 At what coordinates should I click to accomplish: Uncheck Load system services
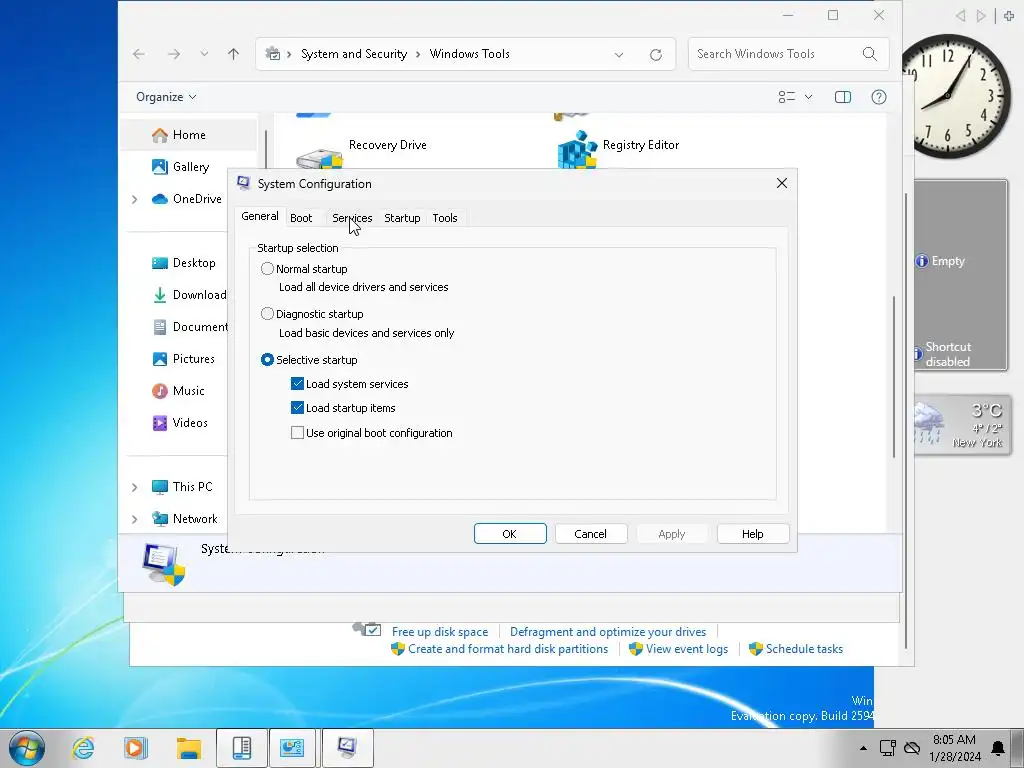[x=297, y=384]
